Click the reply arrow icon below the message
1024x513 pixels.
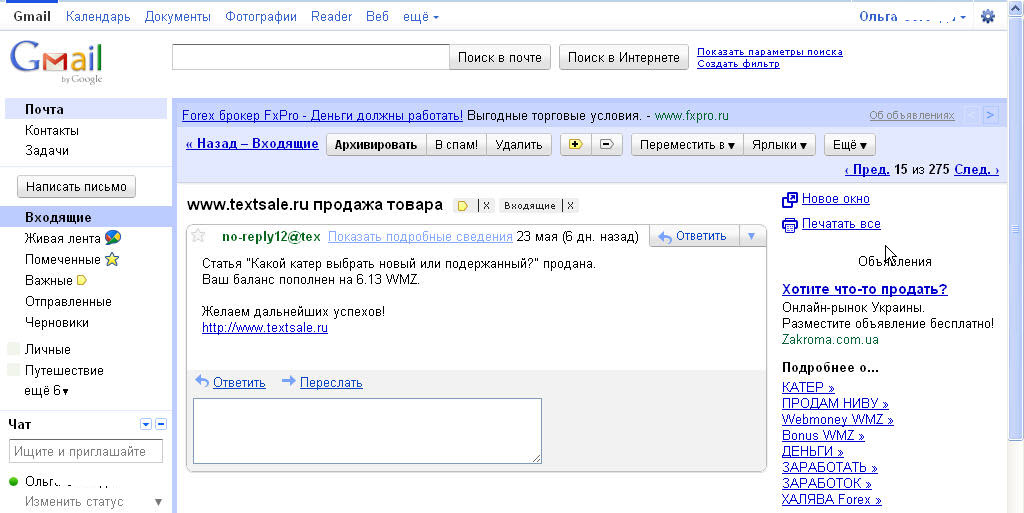(x=202, y=381)
